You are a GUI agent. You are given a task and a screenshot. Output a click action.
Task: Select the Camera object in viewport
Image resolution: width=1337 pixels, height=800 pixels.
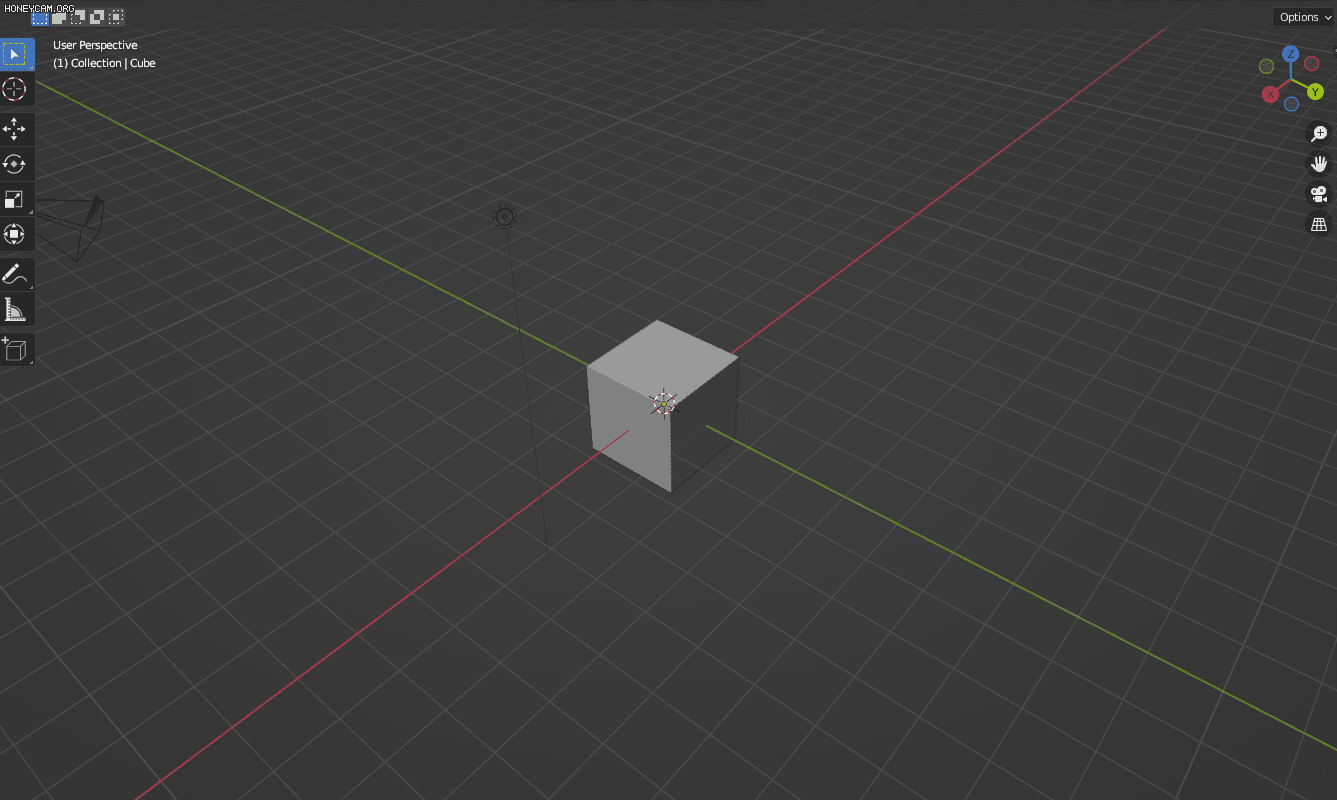[72, 227]
